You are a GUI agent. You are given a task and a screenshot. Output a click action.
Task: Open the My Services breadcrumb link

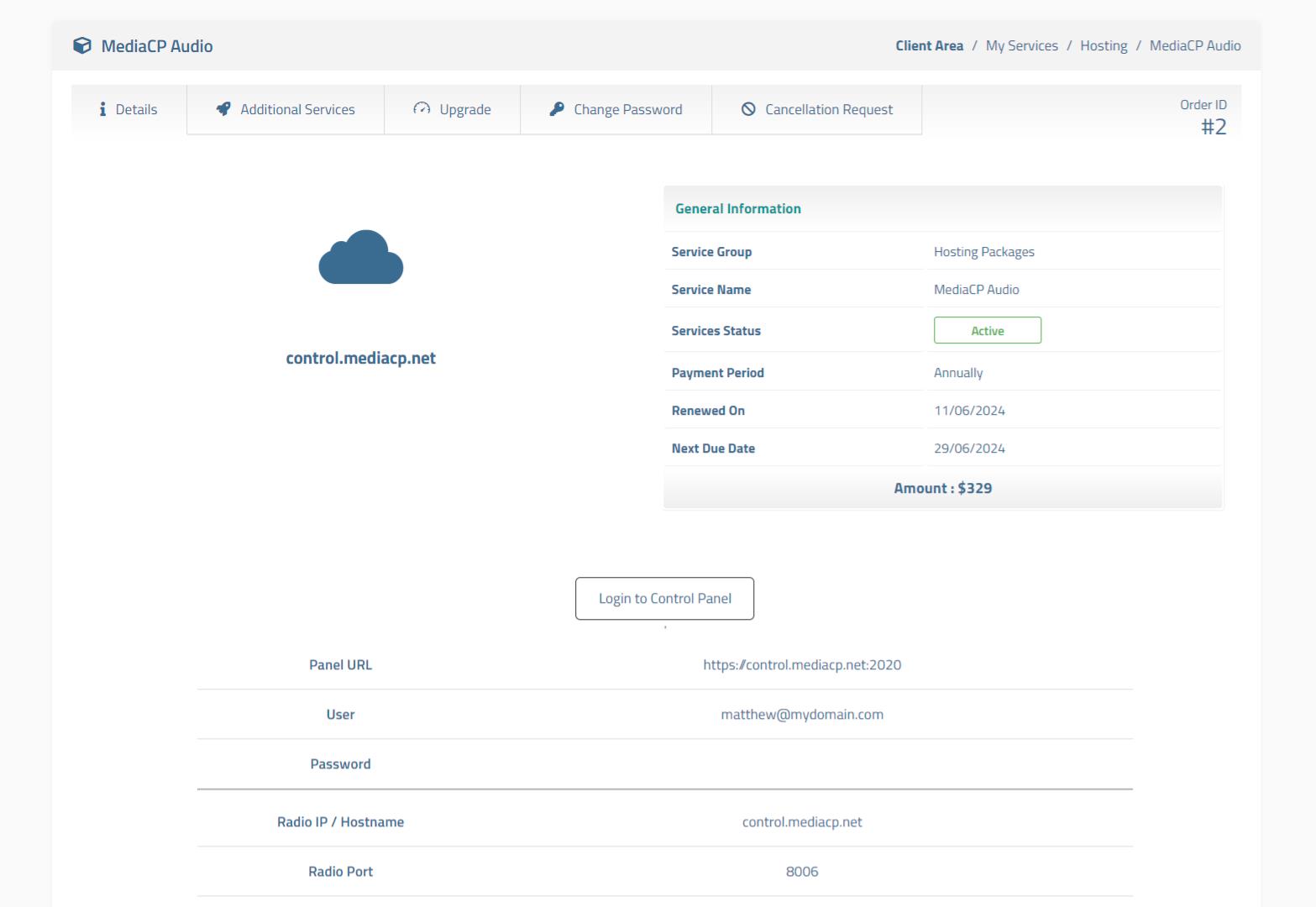1021,45
